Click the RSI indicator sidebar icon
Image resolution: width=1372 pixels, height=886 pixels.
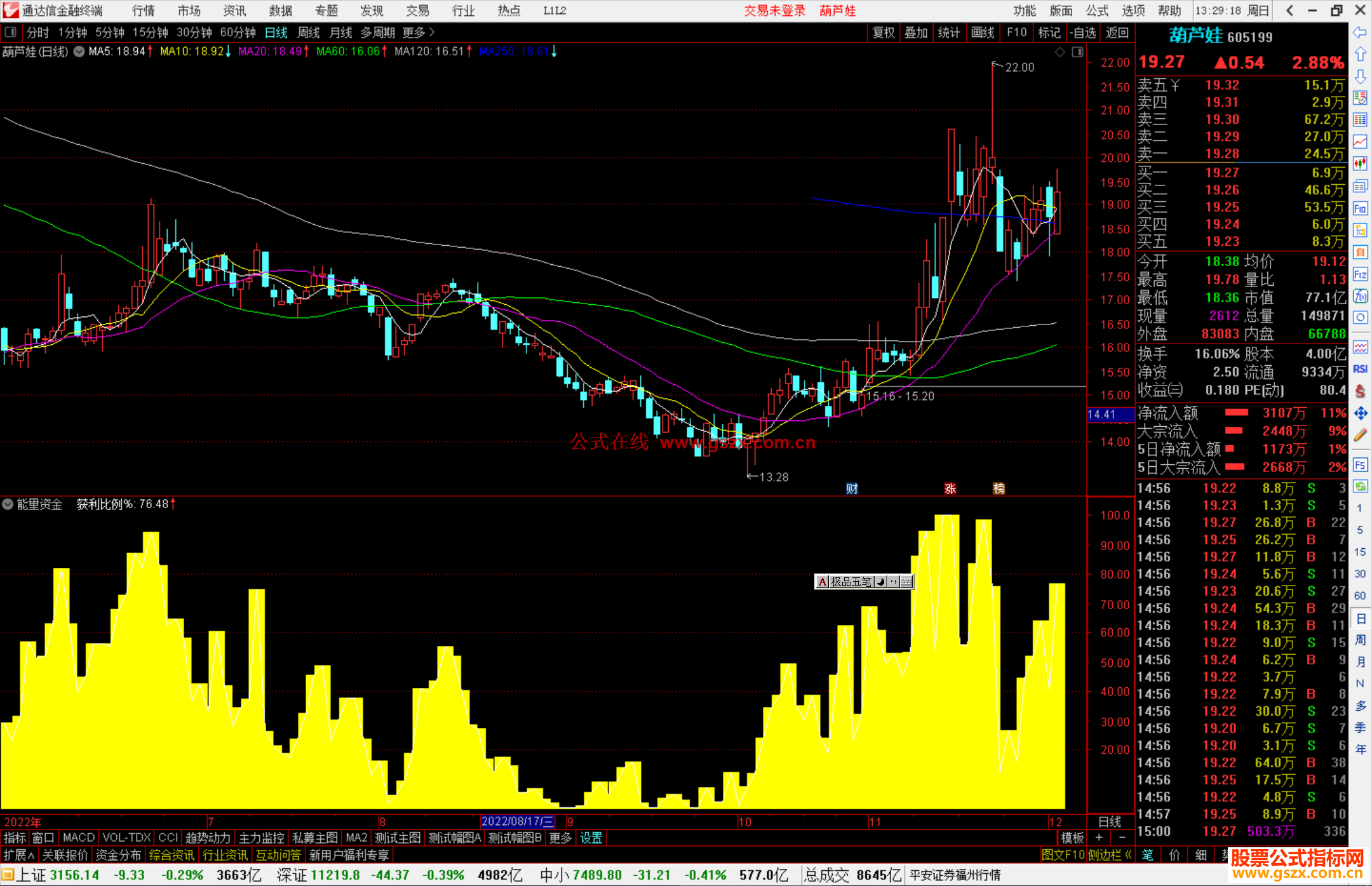[x=1360, y=369]
